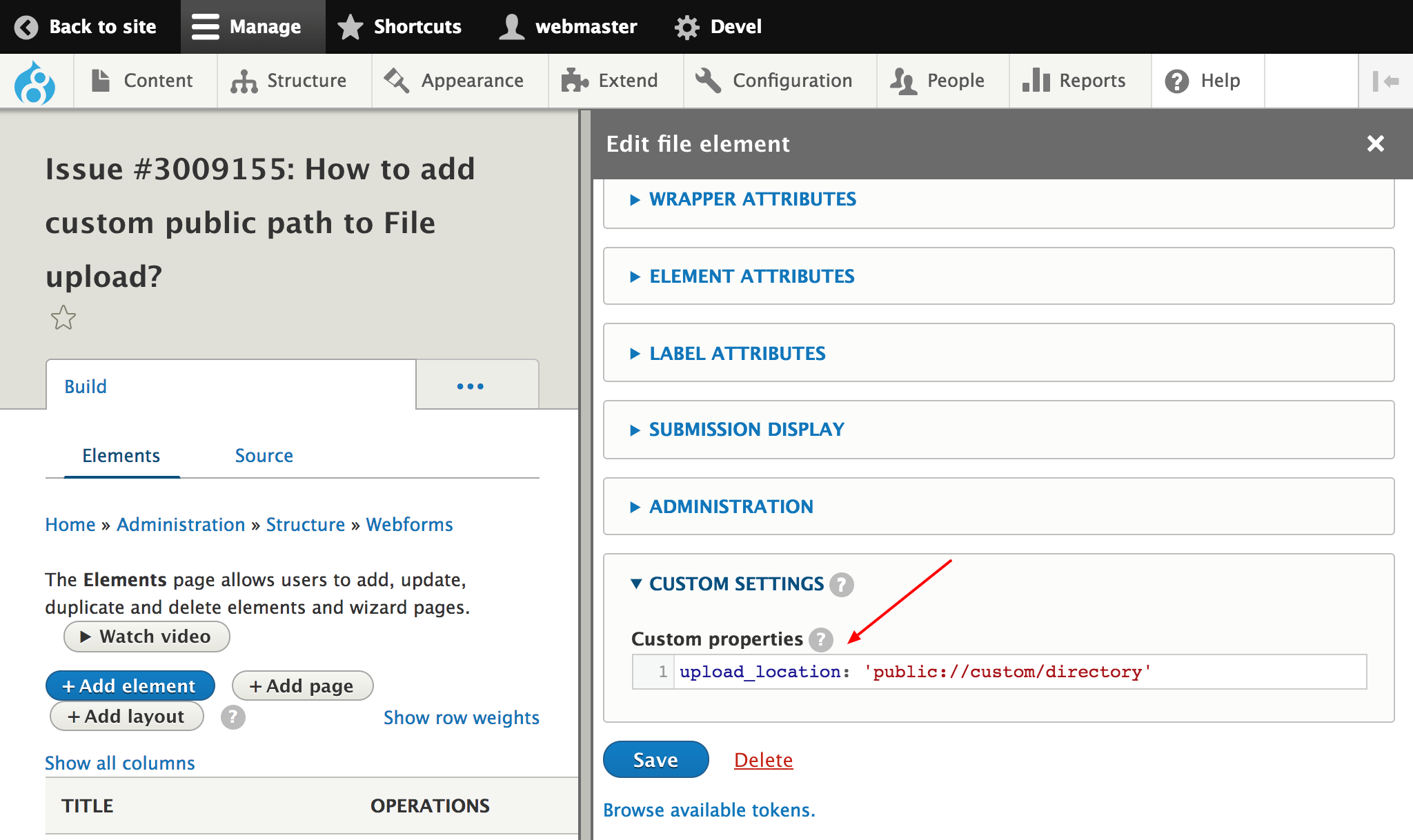Toggle admin toolbar orientation at top right
Viewport: 1413px width, 840px height.
(x=1386, y=80)
